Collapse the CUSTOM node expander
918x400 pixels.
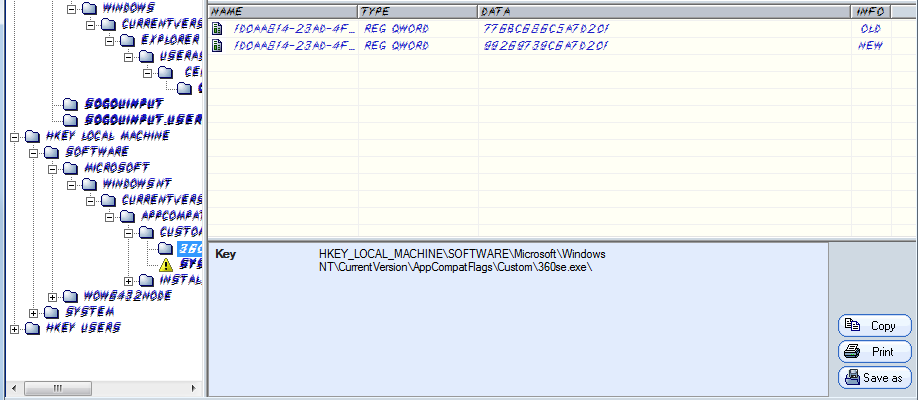pyautogui.click(x=129, y=233)
